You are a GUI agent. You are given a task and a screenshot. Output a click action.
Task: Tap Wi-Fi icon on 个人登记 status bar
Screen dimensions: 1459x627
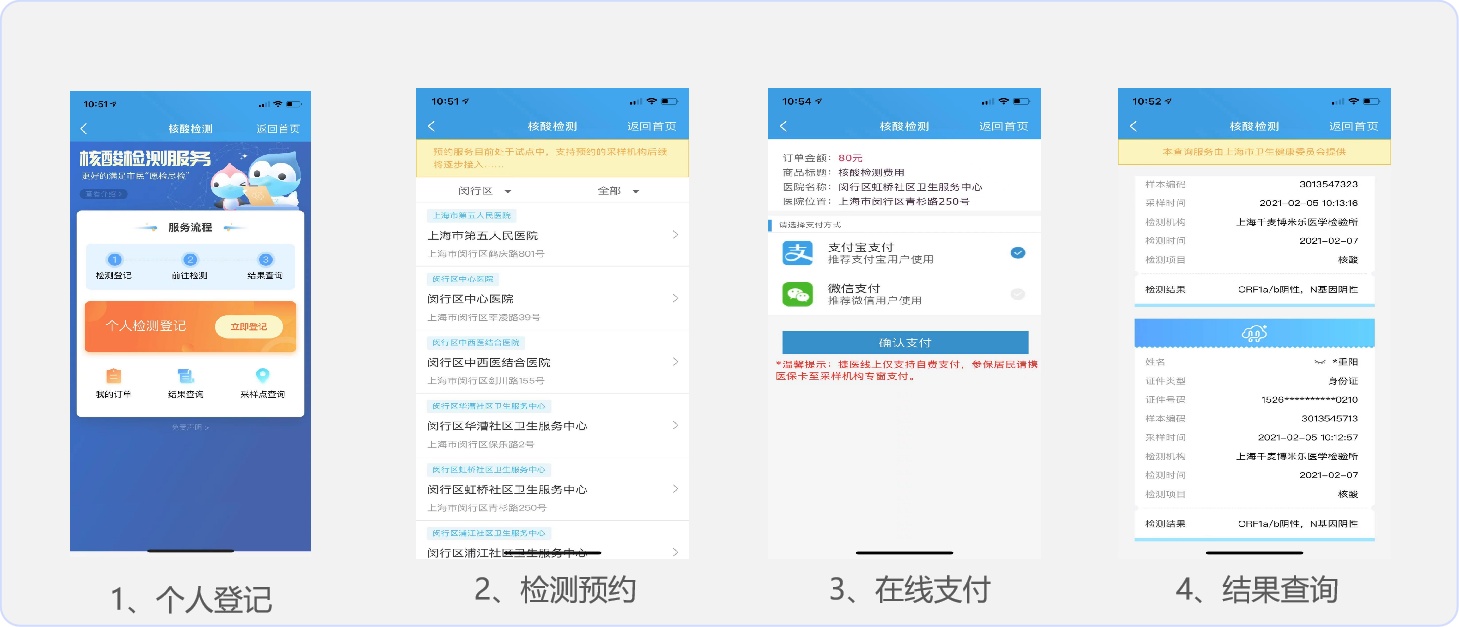tap(278, 104)
